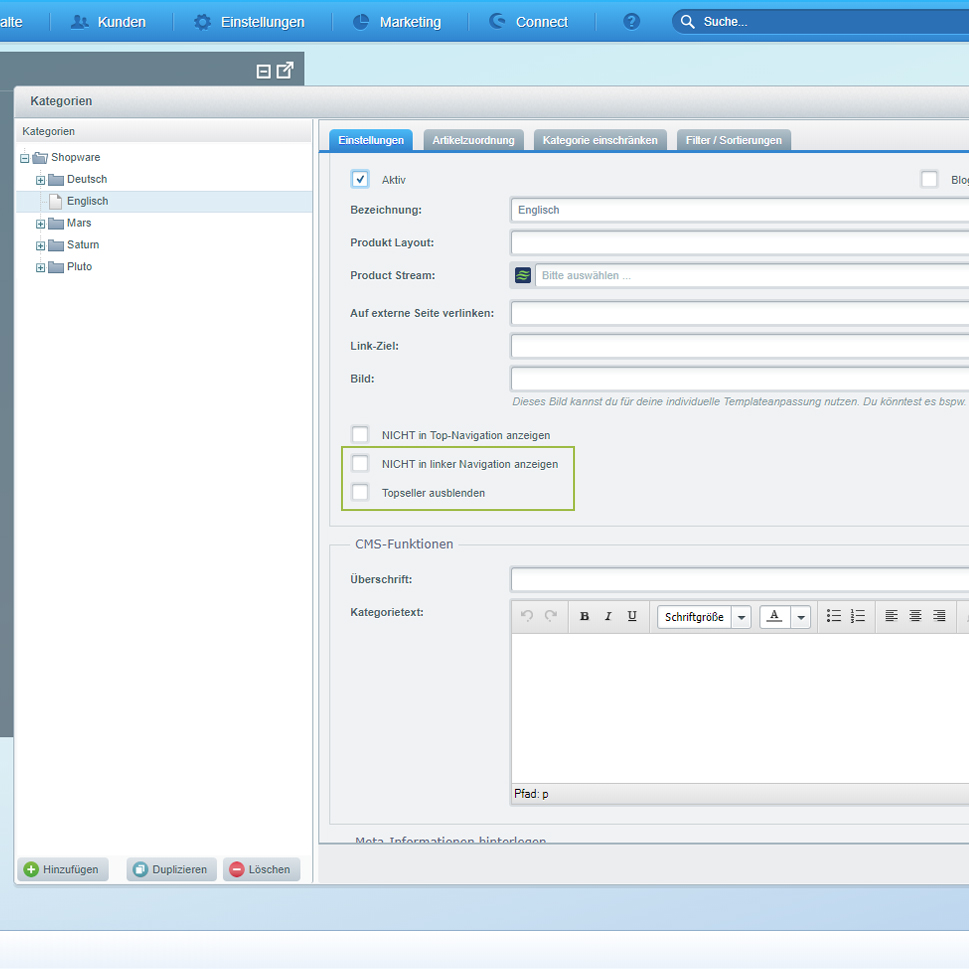Open the Marketing menu
Screen dimensions: 969x969
point(397,22)
